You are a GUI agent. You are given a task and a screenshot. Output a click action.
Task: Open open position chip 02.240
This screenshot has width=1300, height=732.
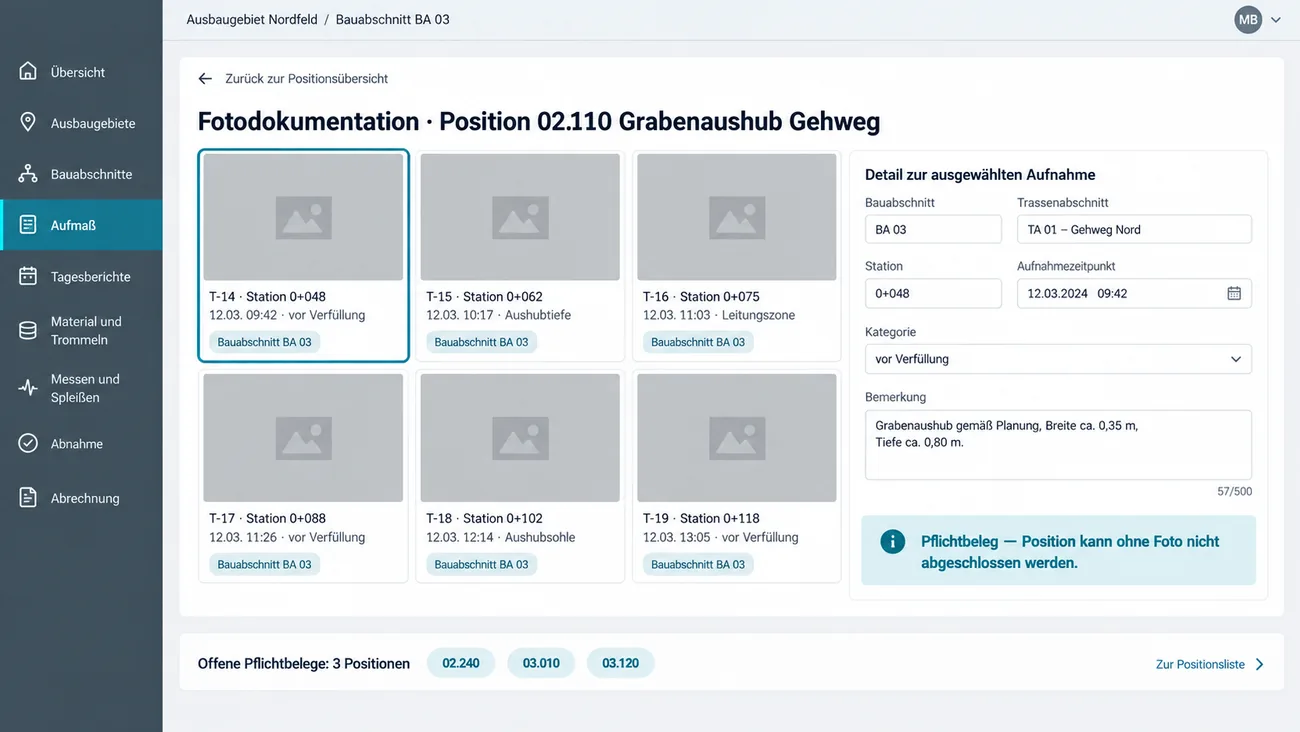click(461, 663)
